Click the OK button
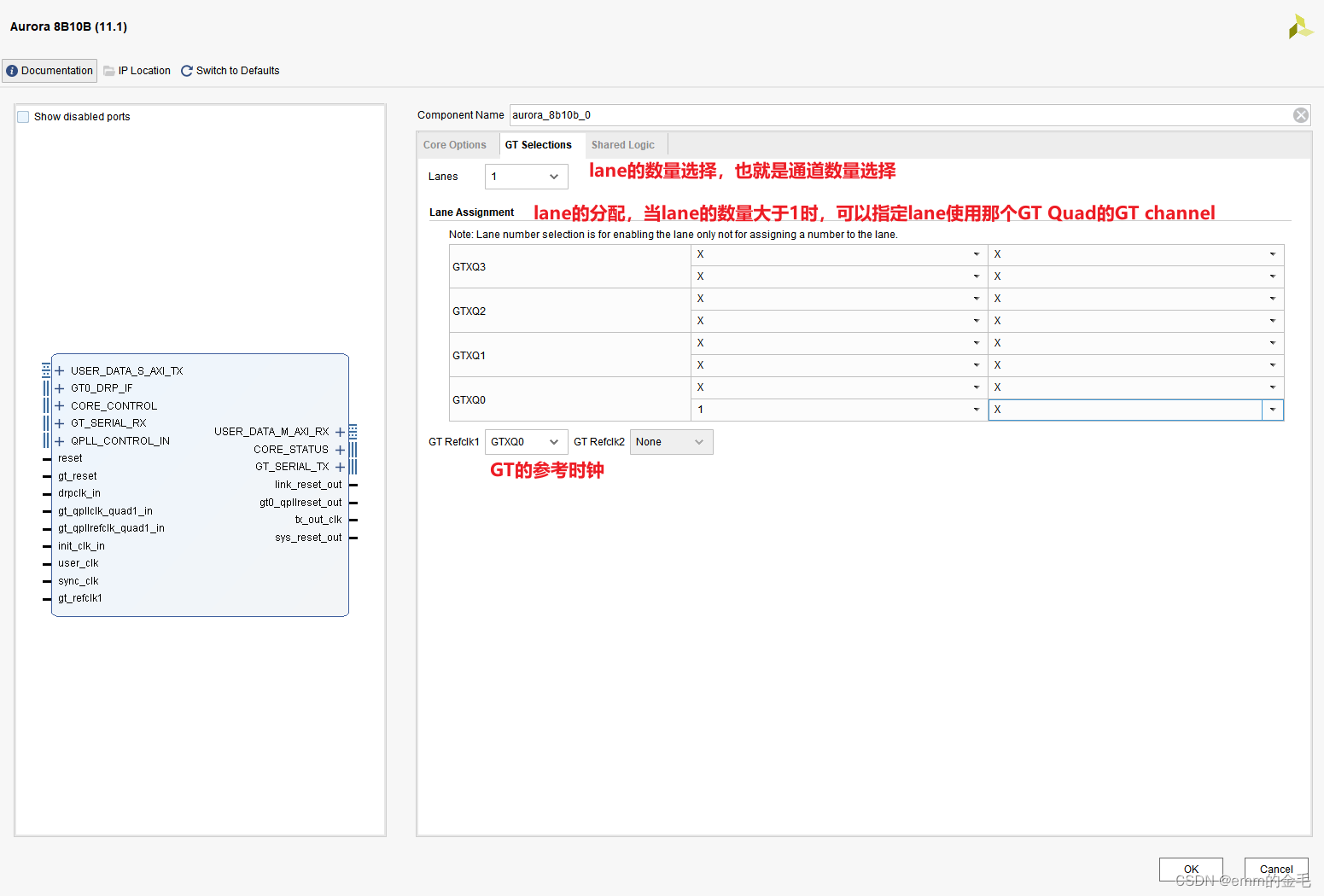Image resolution: width=1324 pixels, height=896 pixels. pos(1190,868)
